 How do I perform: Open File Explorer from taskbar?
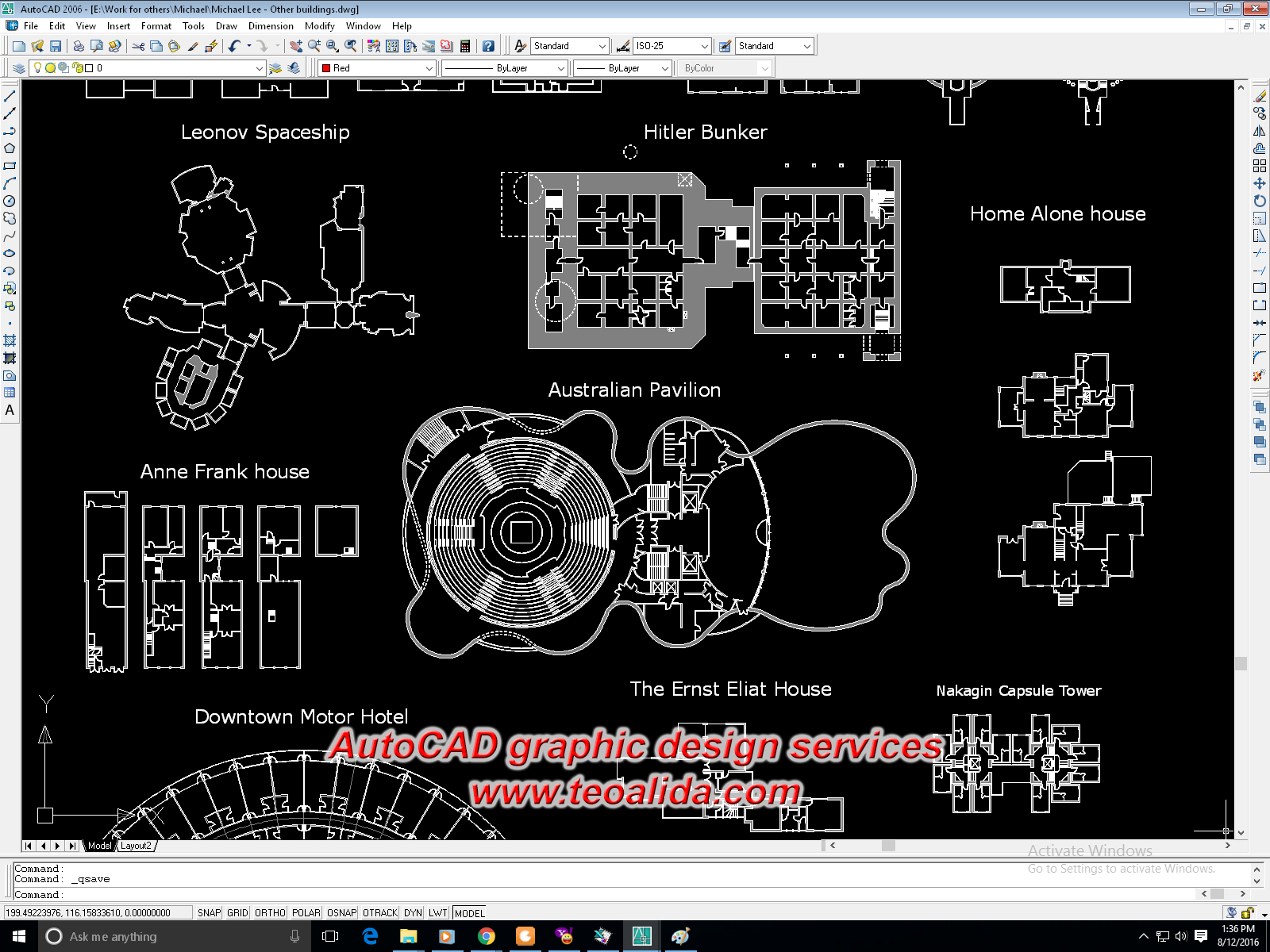[408, 936]
